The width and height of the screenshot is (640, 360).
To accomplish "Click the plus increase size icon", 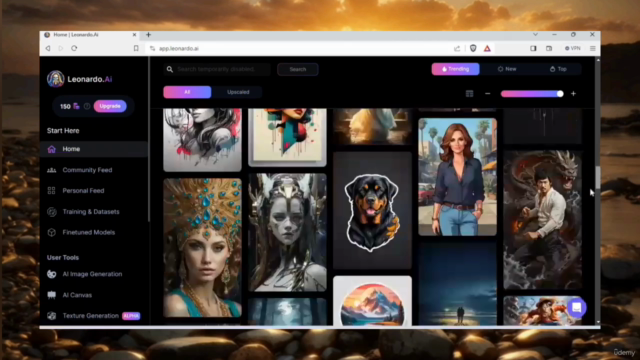I will pos(573,94).
